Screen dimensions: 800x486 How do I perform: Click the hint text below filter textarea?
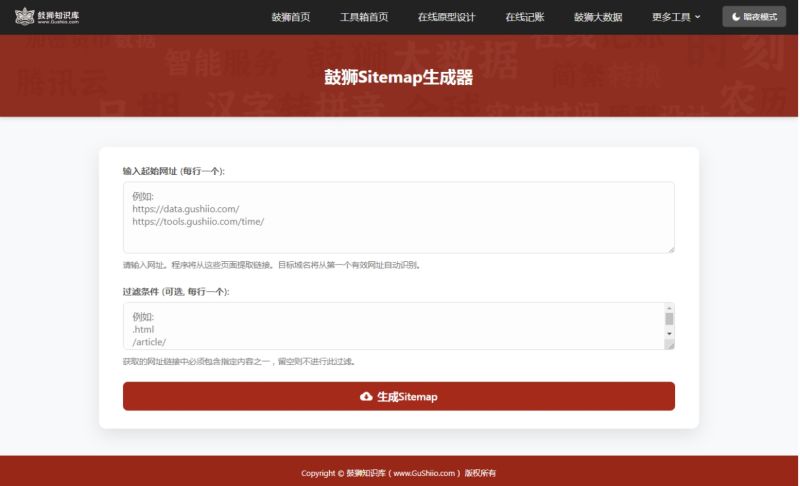pos(239,362)
